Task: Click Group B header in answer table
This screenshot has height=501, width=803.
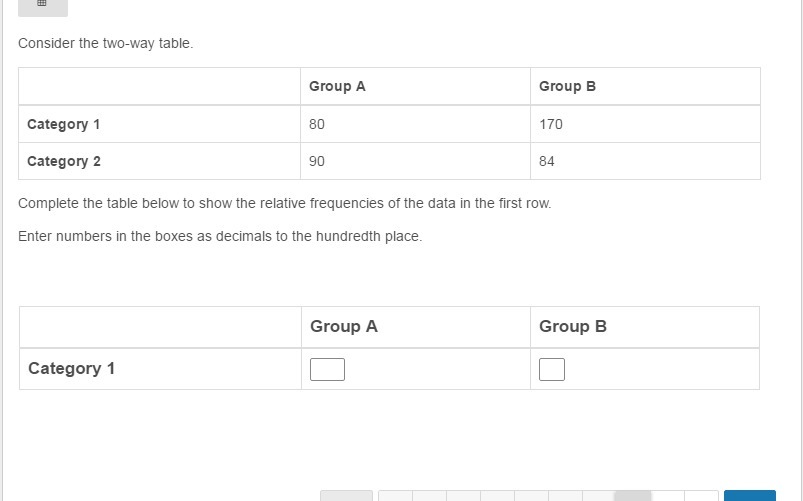Action: (573, 327)
